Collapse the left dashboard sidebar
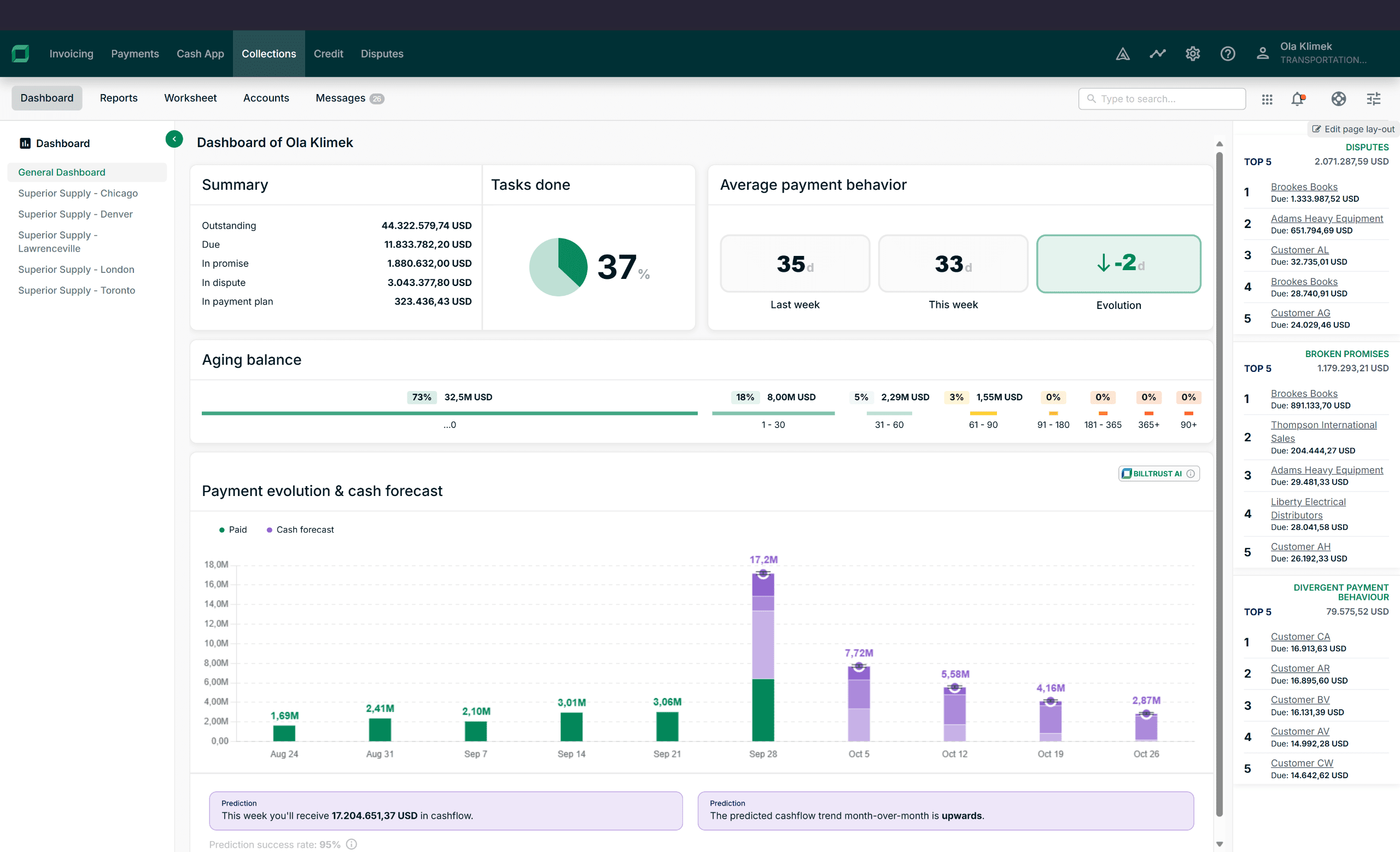This screenshot has height=852, width=1400. point(174,139)
